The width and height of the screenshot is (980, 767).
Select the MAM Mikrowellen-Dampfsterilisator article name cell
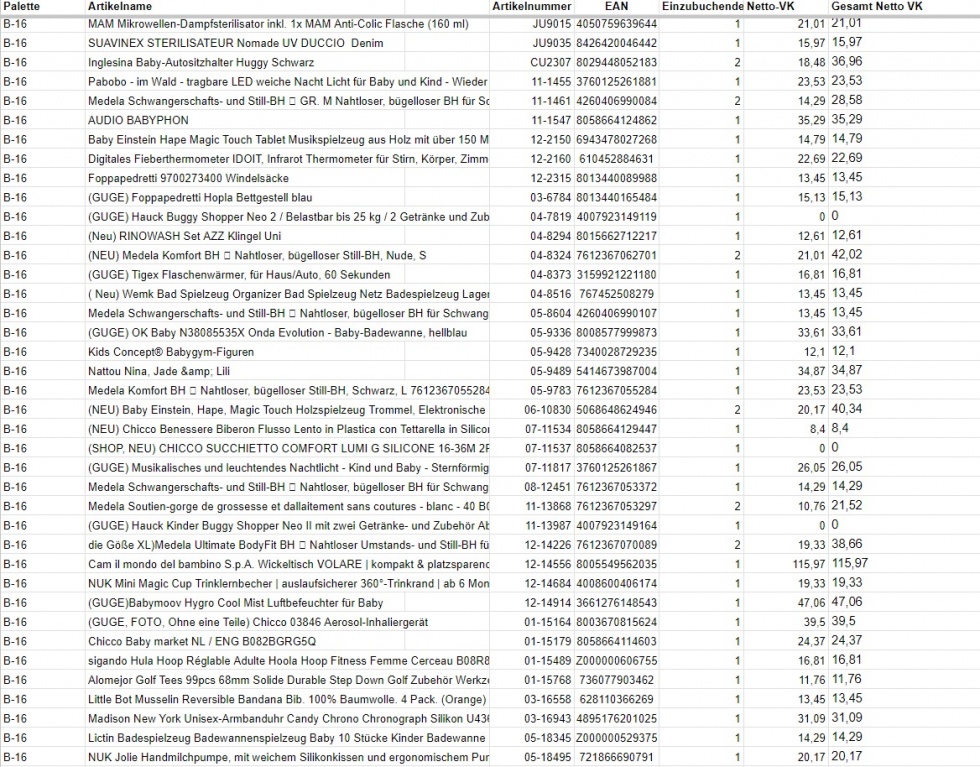(x=278, y=24)
